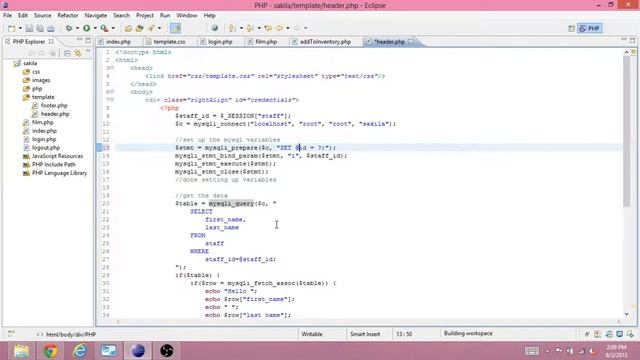Click Collapse All in PHP Explorer
The width and height of the screenshot is (640, 360).
(68, 53)
